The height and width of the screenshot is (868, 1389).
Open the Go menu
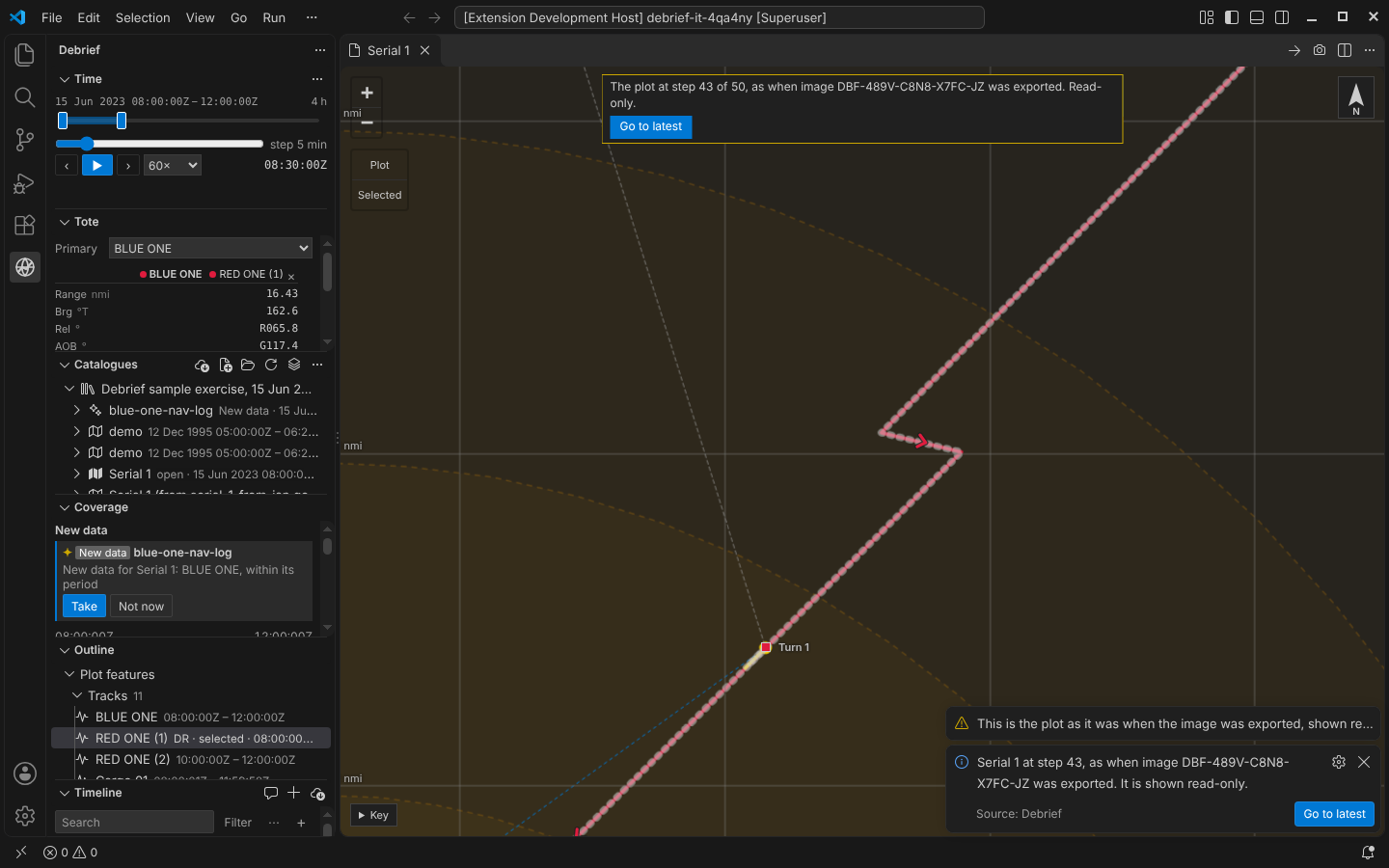(x=239, y=17)
